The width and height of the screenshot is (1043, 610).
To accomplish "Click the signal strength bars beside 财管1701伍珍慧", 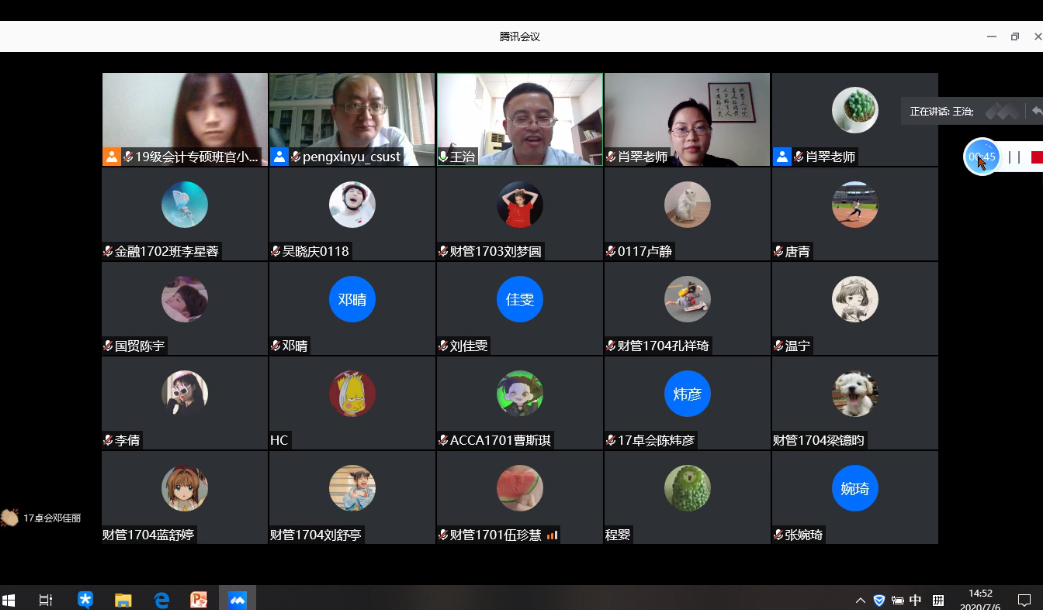I will (x=552, y=535).
